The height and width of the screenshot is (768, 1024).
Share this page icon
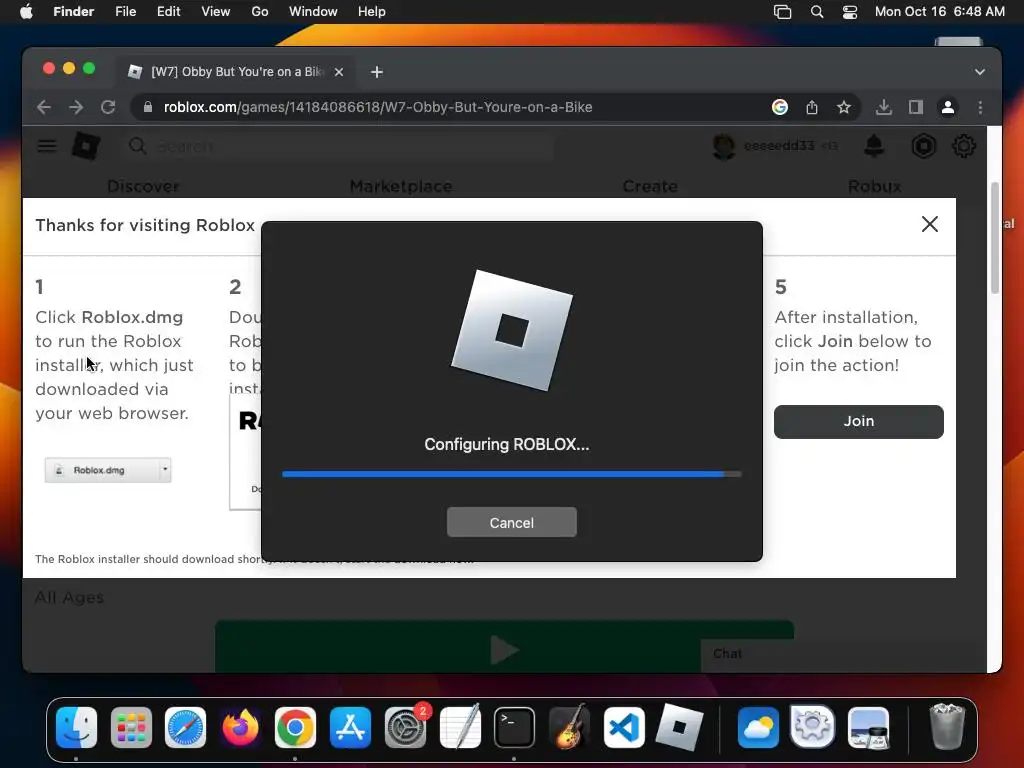(812, 107)
